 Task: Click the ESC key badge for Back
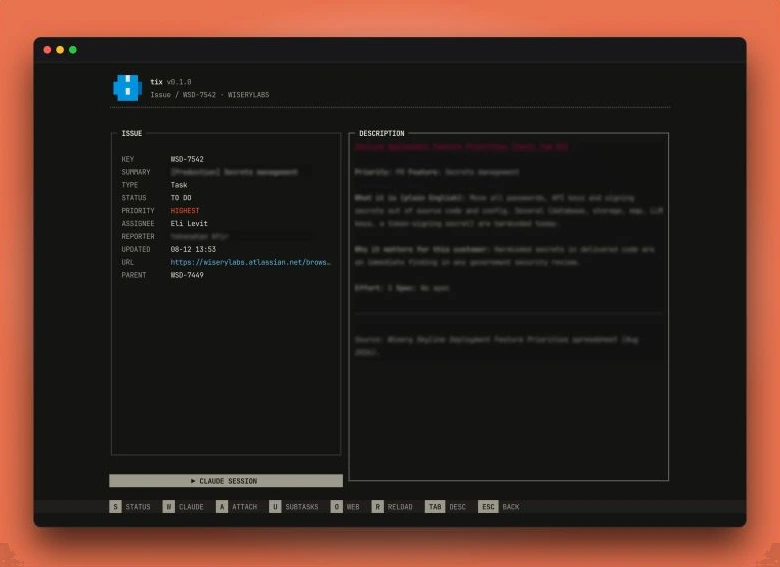(x=488, y=507)
